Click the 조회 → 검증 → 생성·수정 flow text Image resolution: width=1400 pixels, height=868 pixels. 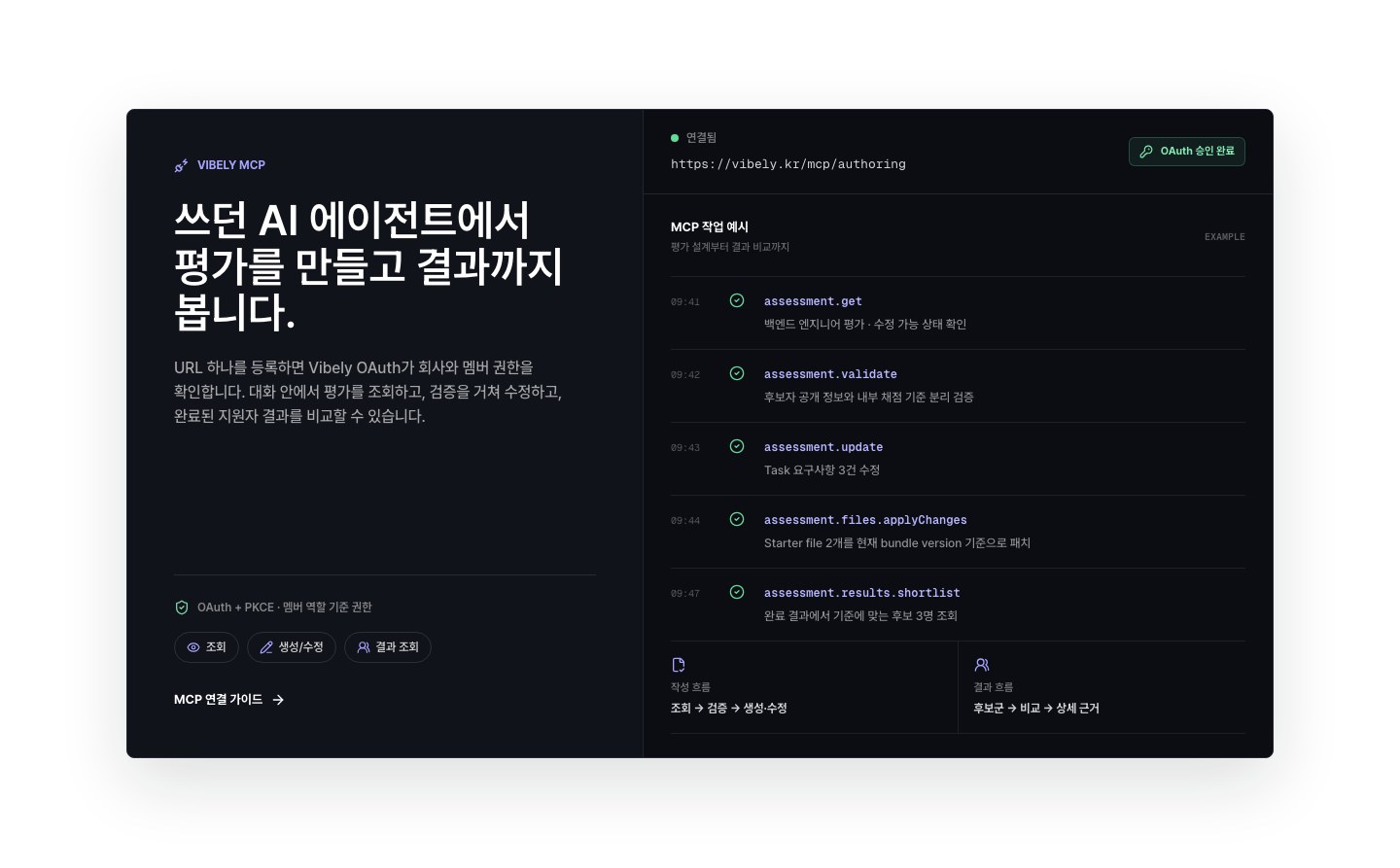[x=729, y=709]
